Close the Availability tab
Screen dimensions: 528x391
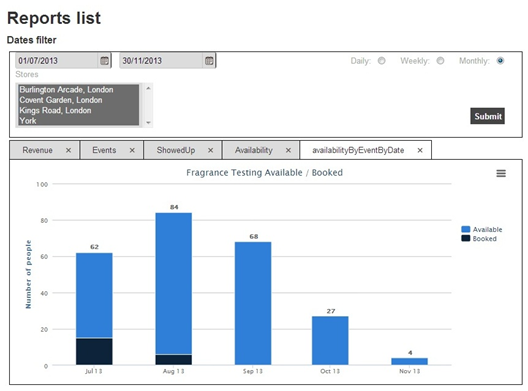coord(288,150)
